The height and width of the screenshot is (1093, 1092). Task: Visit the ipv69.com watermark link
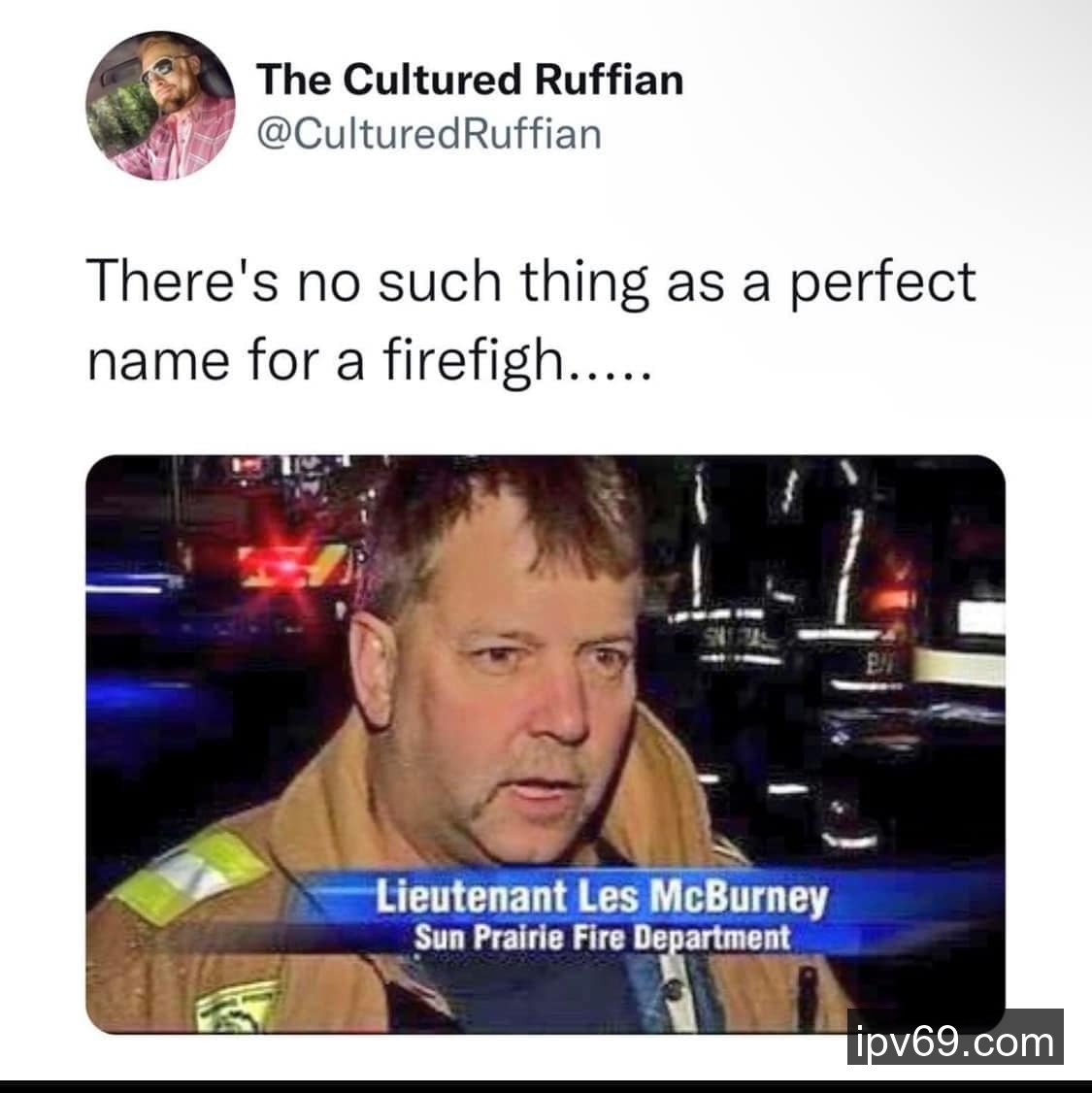pos(955,1043)
